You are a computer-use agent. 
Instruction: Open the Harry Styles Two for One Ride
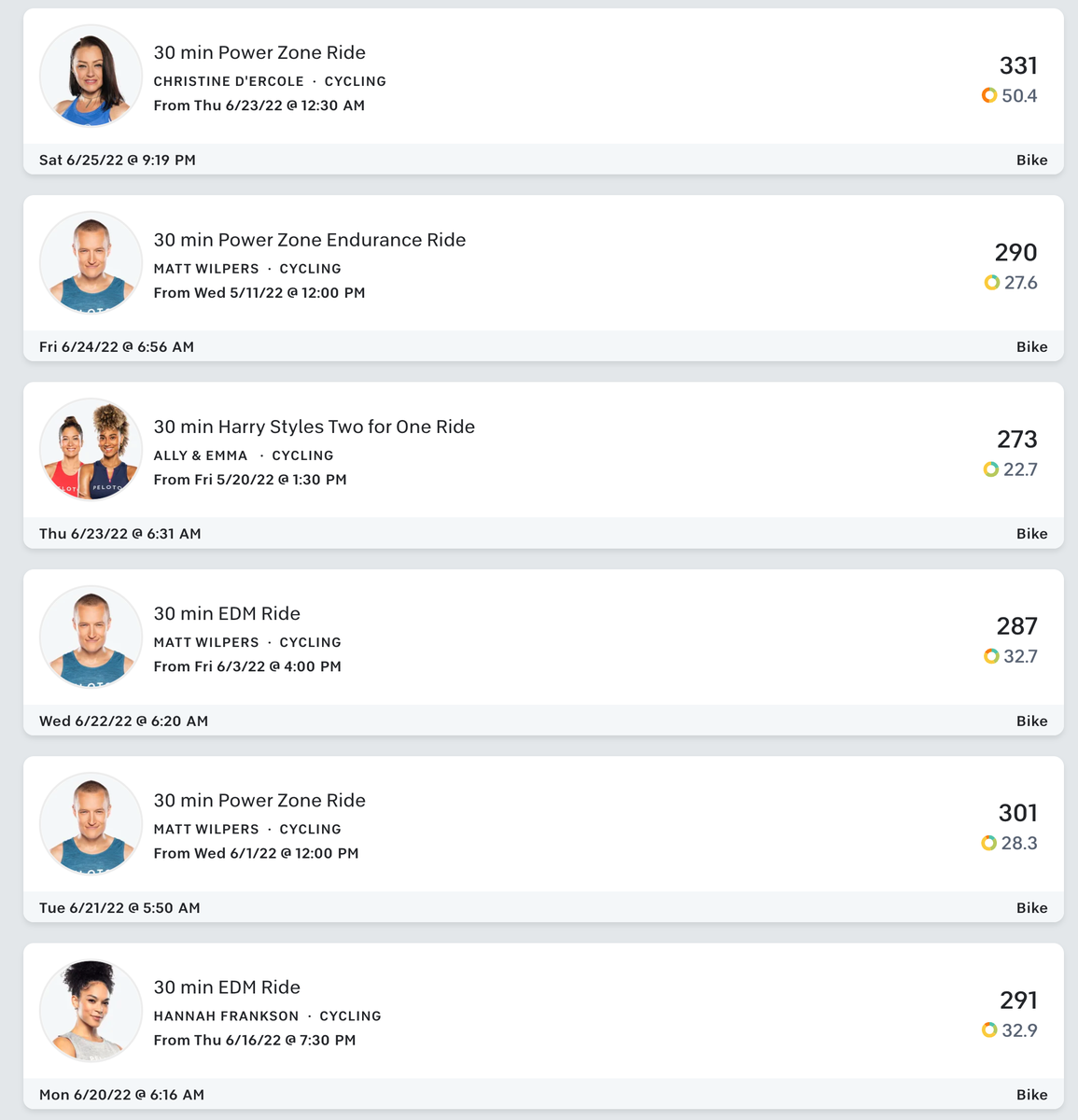click(314, 427)
